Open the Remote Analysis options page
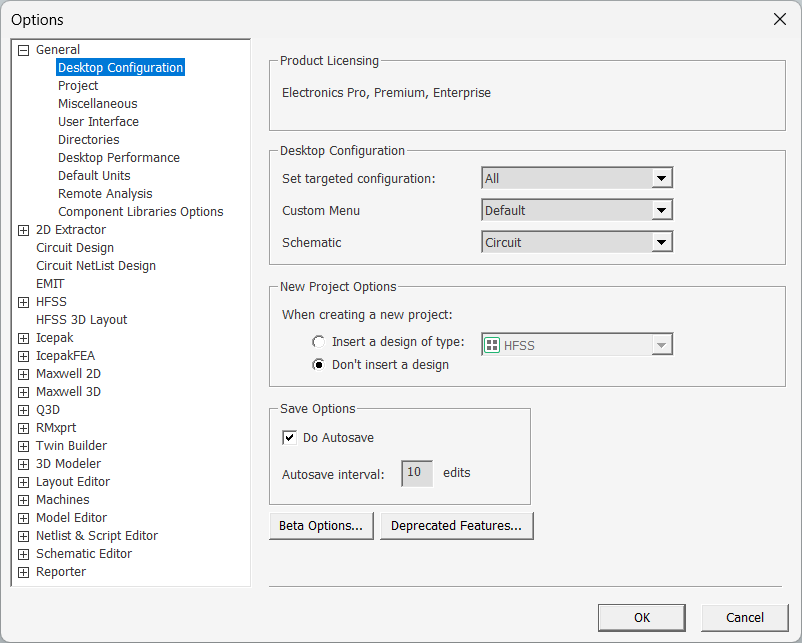The image size is (802, 643). [105, 193]
